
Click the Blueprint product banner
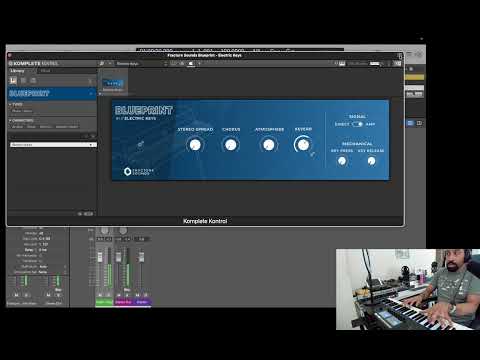52,94
